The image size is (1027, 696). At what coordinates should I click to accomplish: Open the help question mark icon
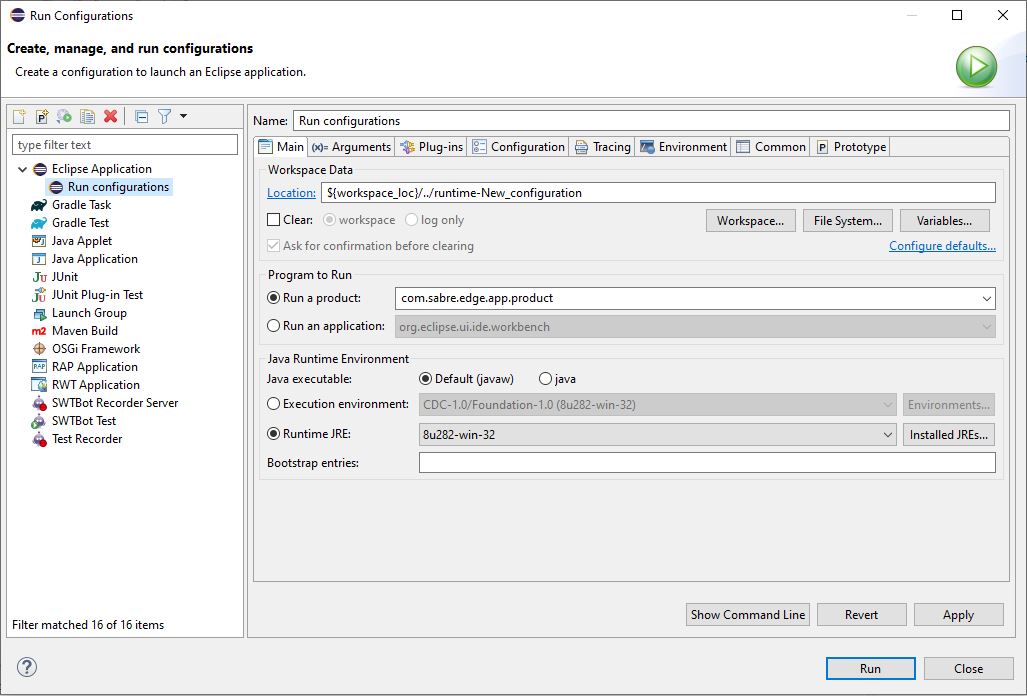[x=27, y=667]
